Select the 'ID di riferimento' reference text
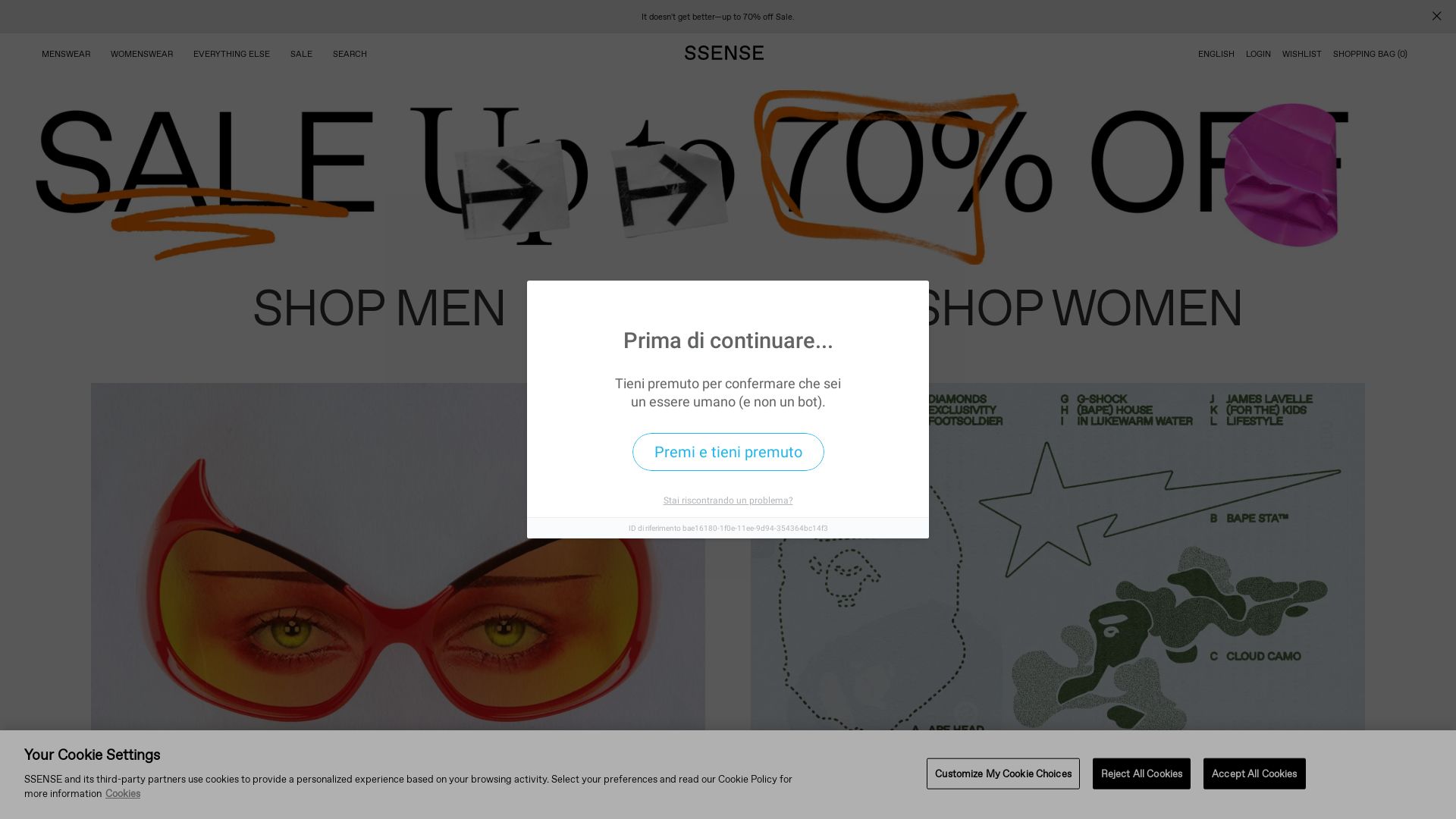 pyautogui.click(x=728, y=529)
